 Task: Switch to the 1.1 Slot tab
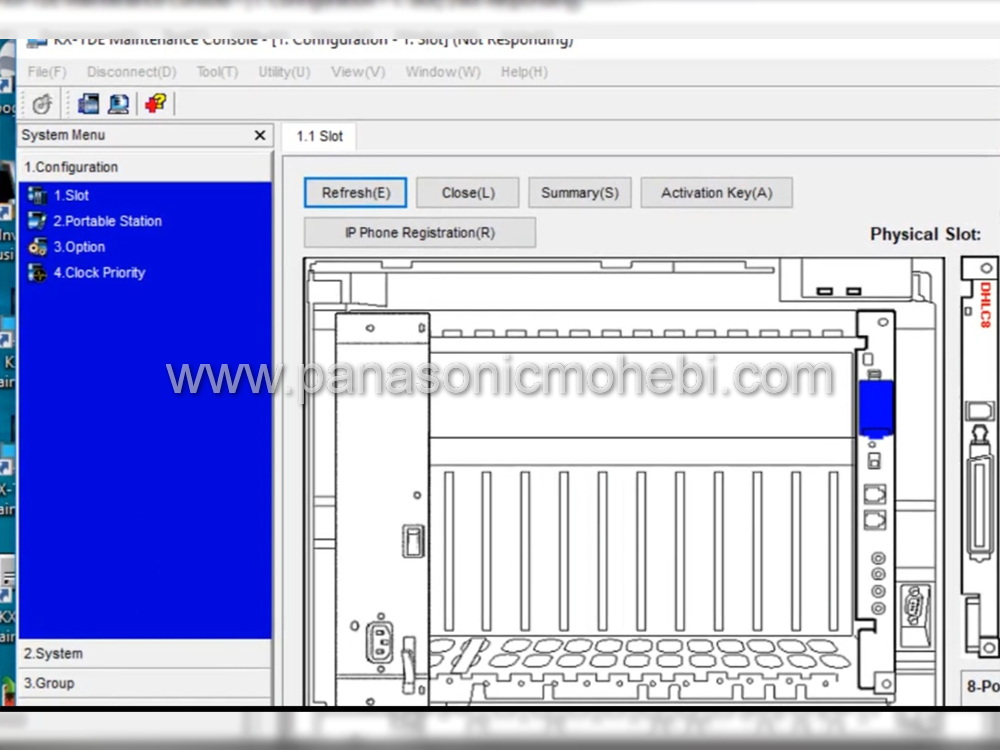coord(319,136)
